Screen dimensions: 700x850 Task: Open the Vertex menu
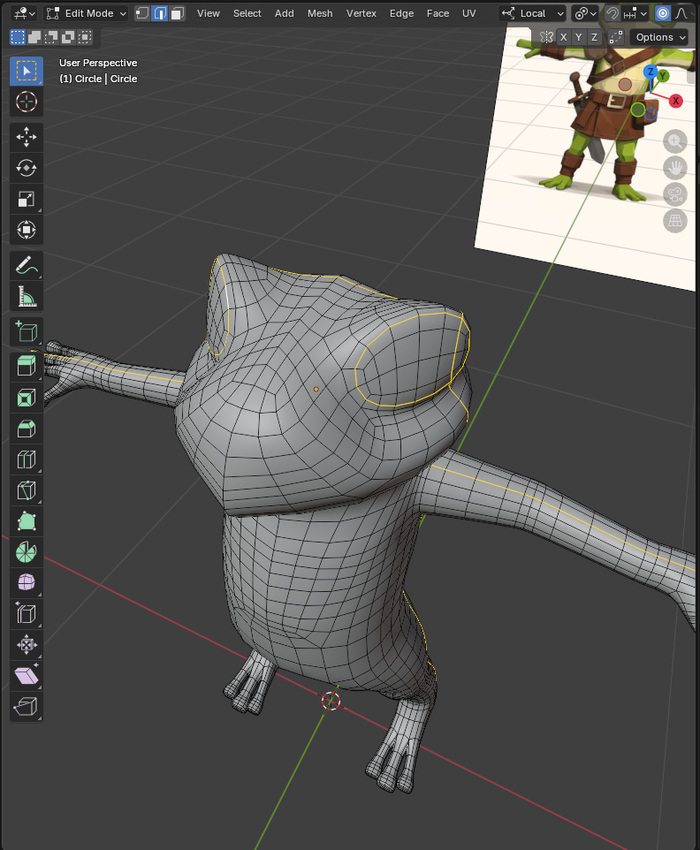360,13
